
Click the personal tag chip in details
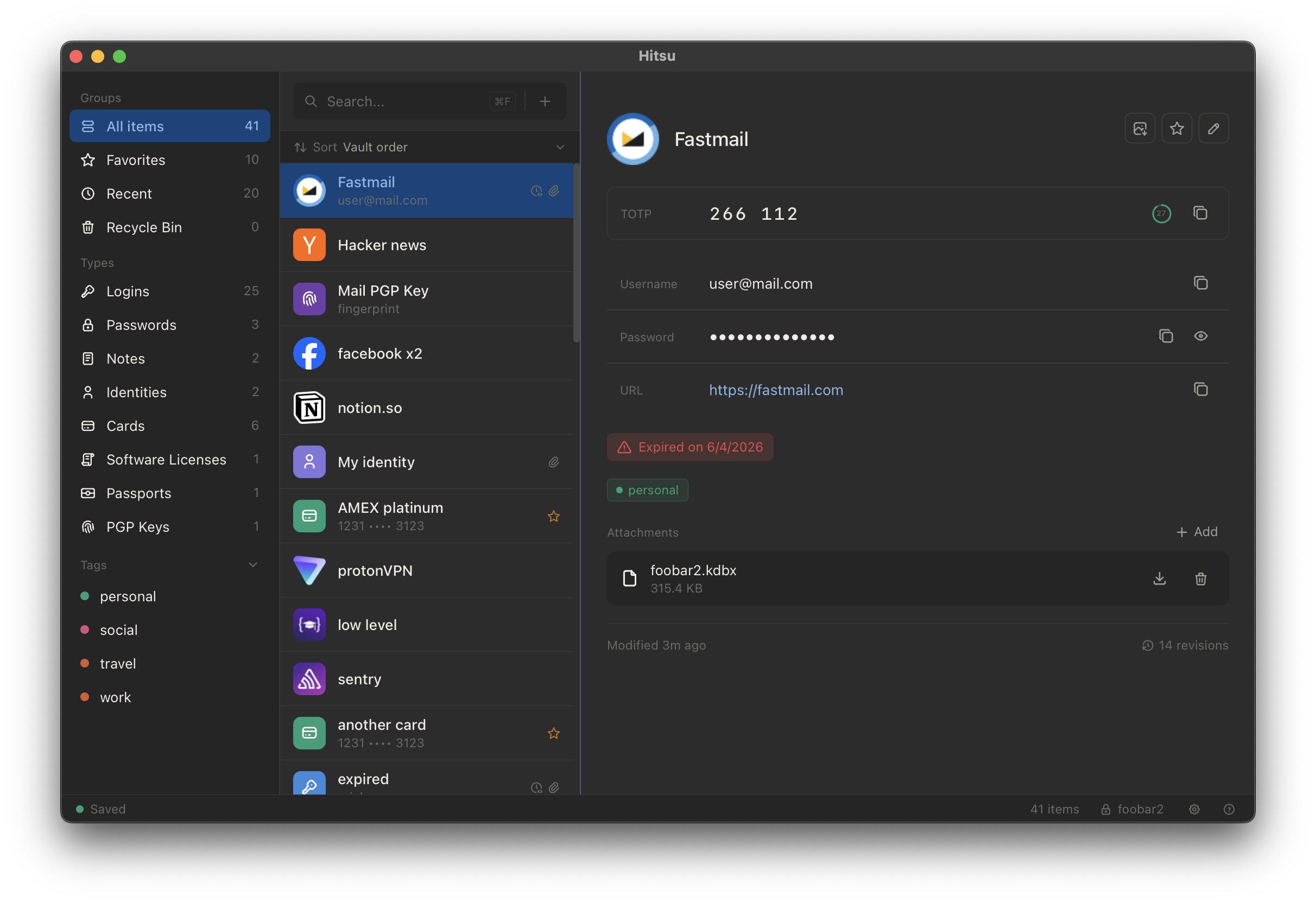647,489
